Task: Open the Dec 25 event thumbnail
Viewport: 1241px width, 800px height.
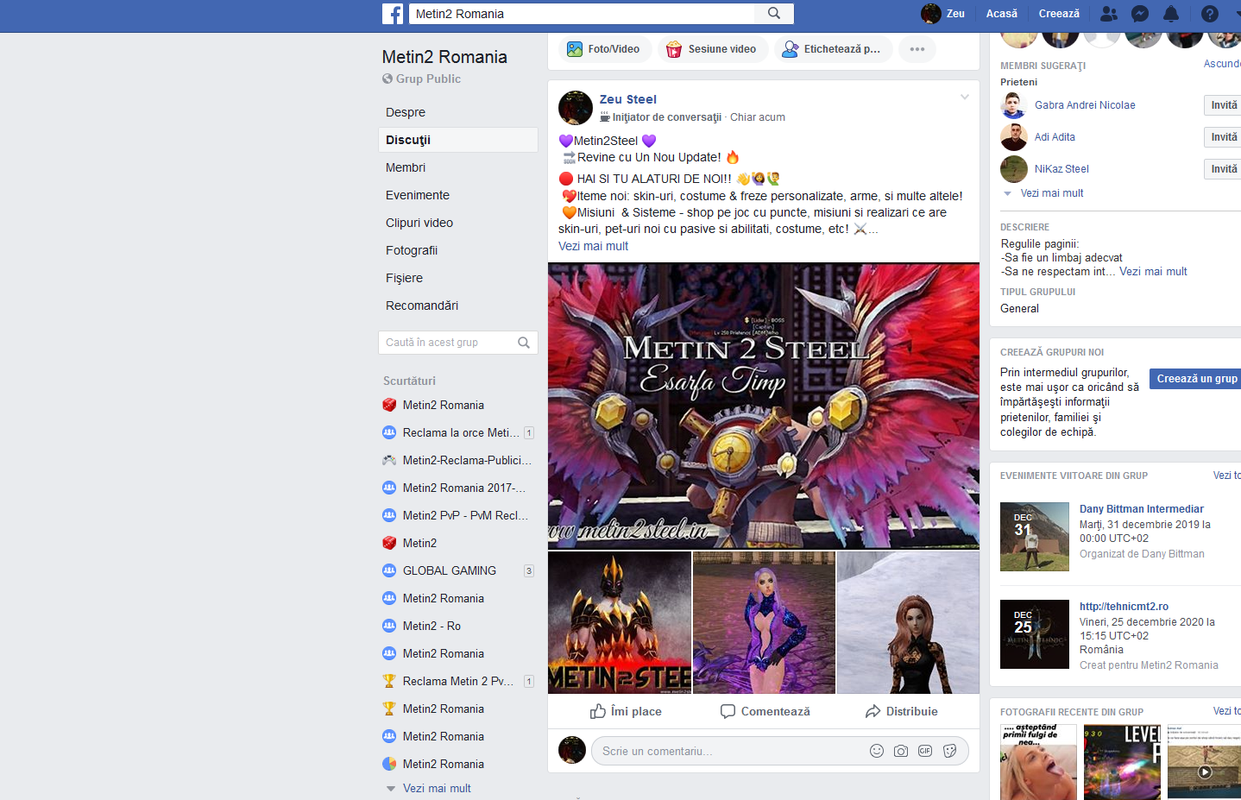Action: click(1034, 634)
